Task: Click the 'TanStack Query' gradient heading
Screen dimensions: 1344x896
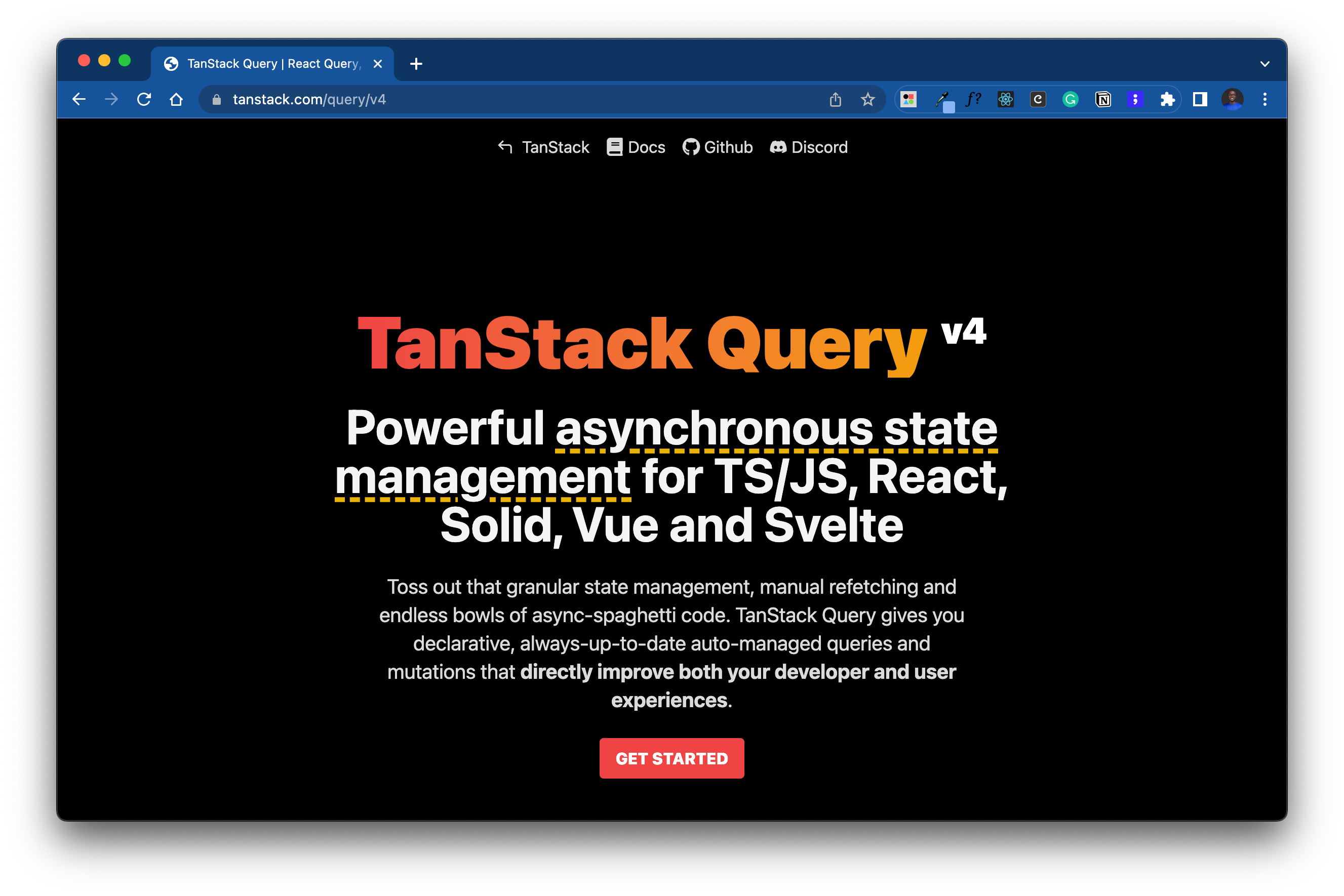Action: pyautogui.click(x=642, y=345)
